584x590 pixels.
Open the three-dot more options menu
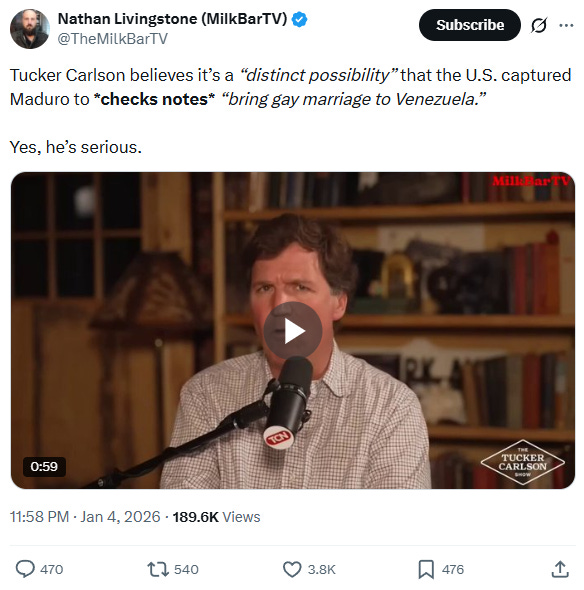pos(566,25)
